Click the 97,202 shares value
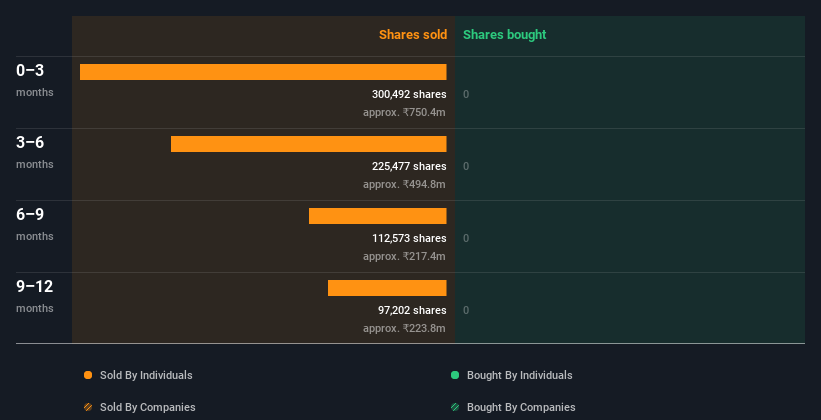The image size is (821, 420). (x=412, y=311)
